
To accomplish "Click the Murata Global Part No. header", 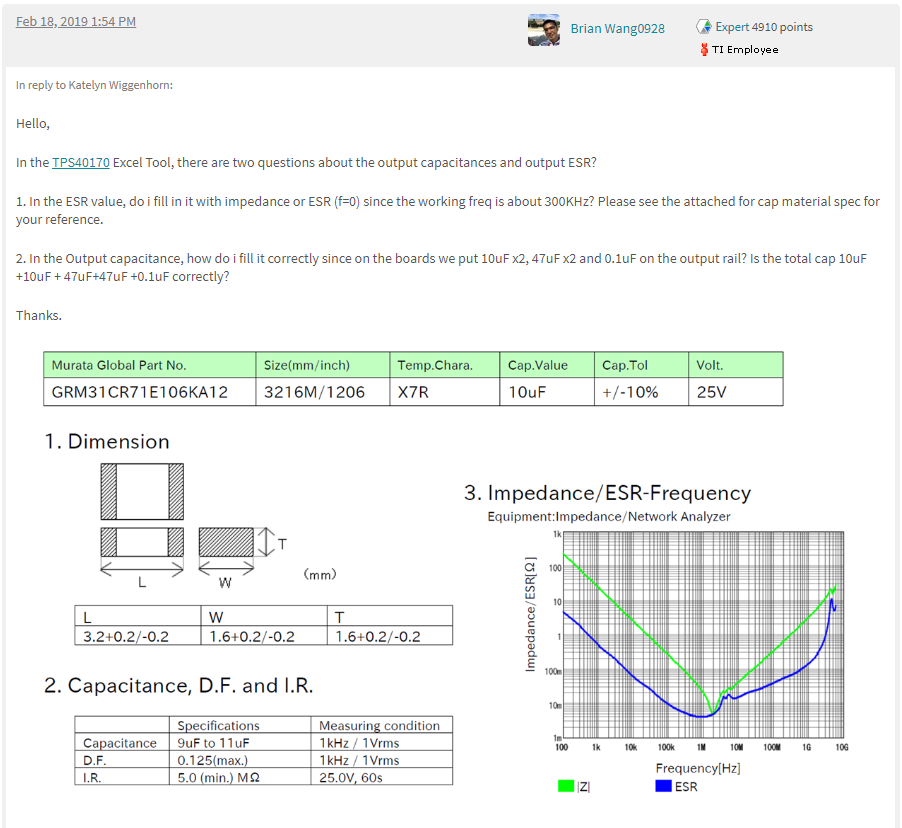I will click(150, 365).
